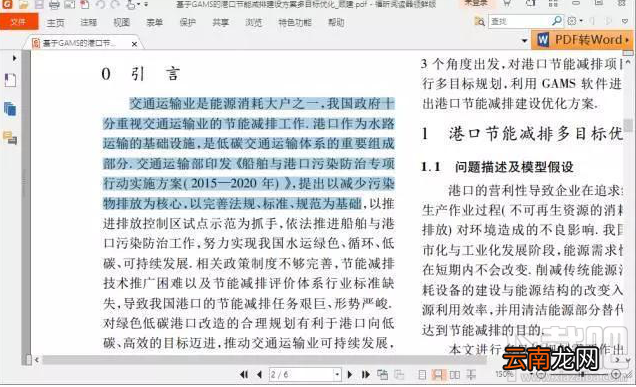Screen dimensions: 636x387
Task: Click the vertical scrollbar thumb
Action: coord(628,125)
